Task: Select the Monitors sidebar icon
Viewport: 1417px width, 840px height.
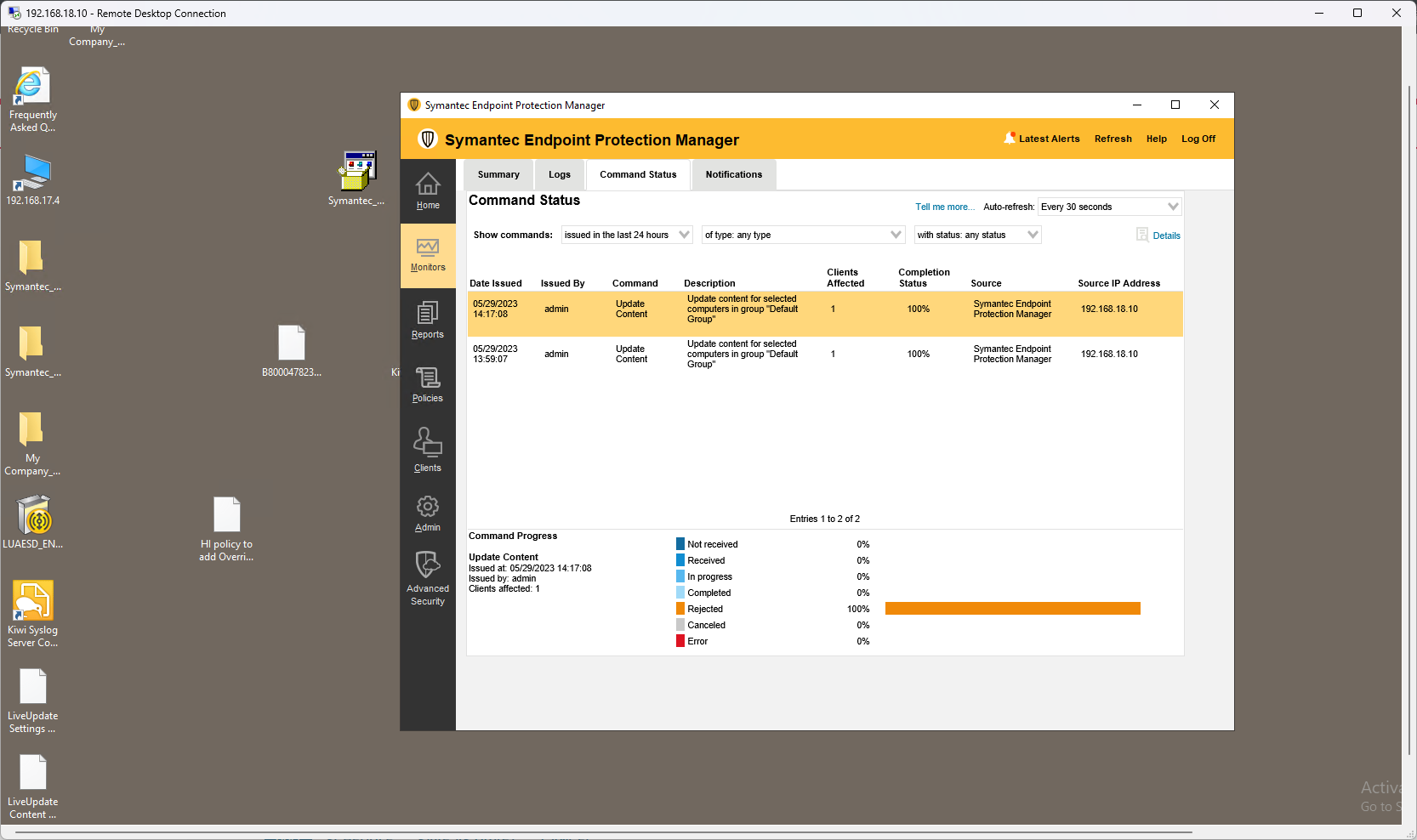Action: (428, 247)
